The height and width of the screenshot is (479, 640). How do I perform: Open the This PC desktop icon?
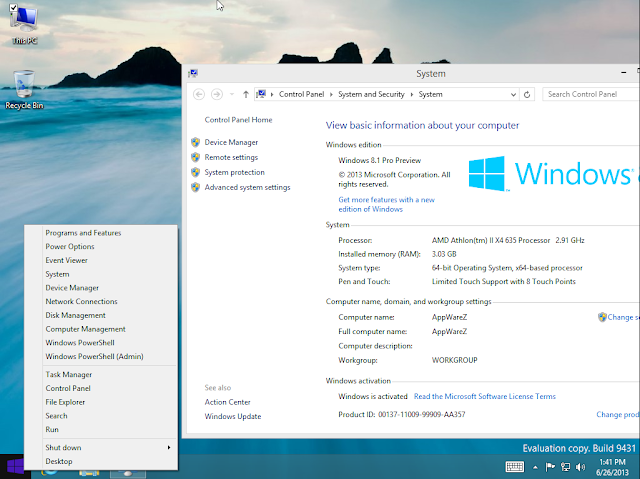coord(24,24)
